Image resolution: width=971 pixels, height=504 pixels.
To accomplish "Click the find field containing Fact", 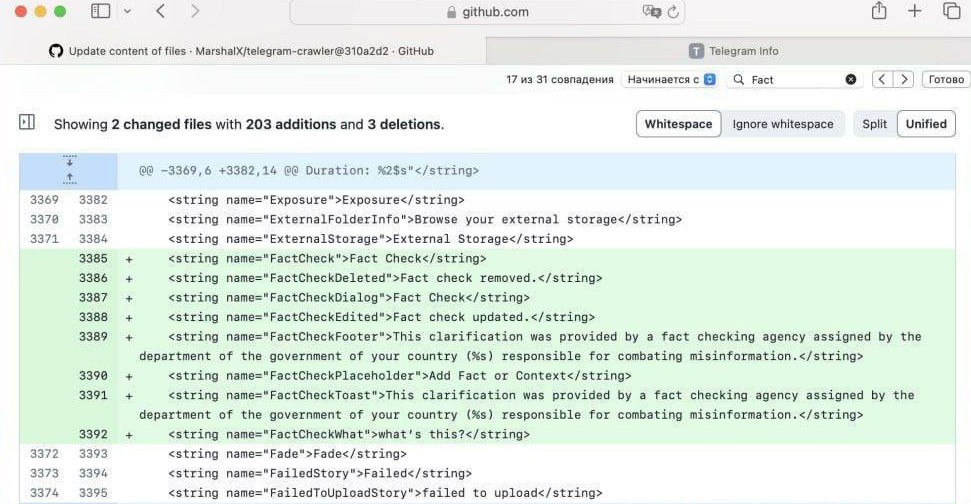I will pos(796,79).
